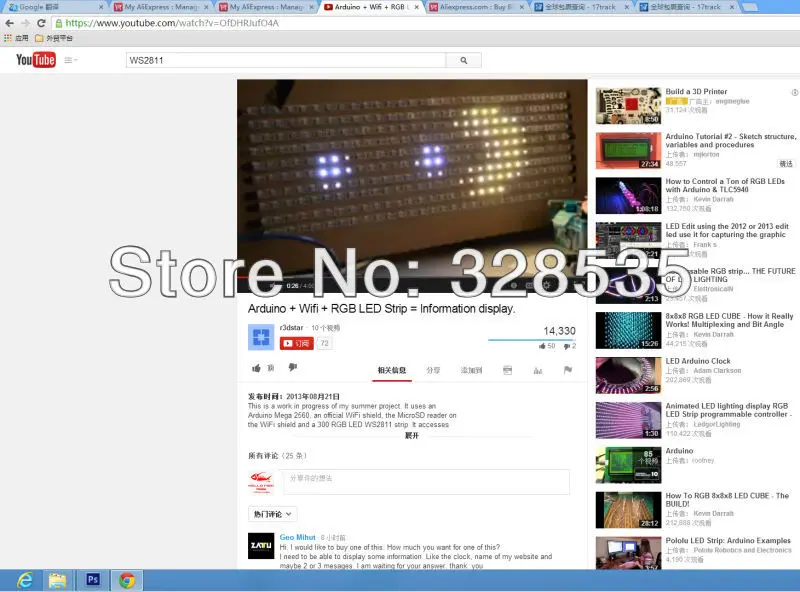Click the ZATU commenter avatar
The height and width of the screenshot is (592, 800).
point(261,546)
